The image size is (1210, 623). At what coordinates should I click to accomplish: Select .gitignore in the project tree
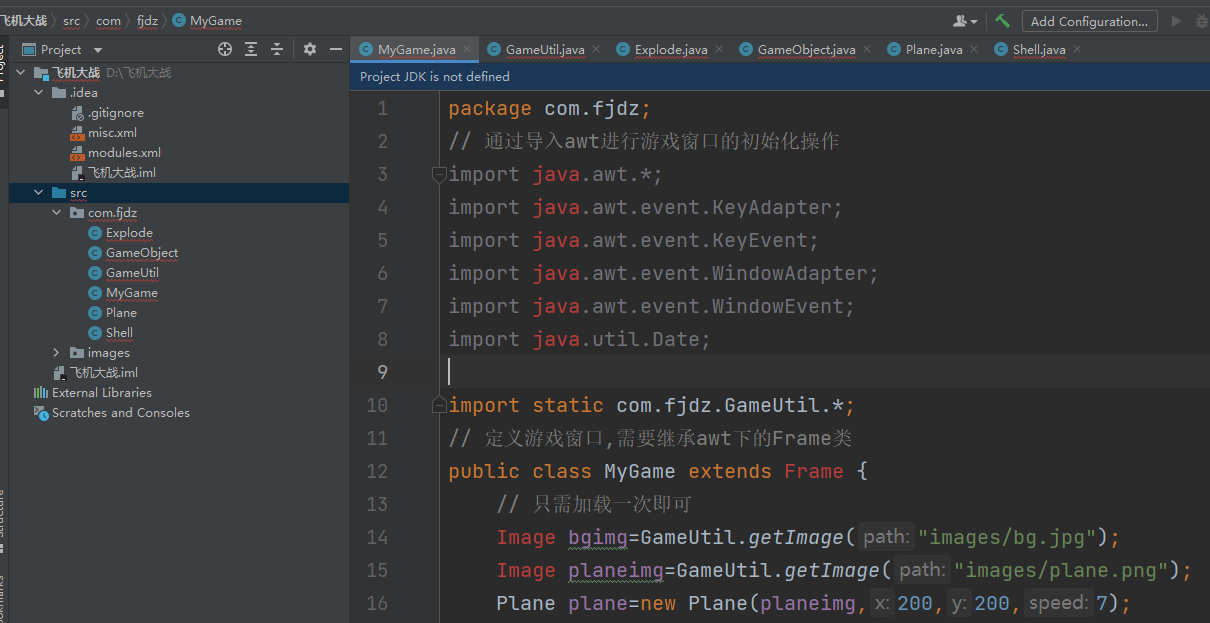[x=115, y=113]
